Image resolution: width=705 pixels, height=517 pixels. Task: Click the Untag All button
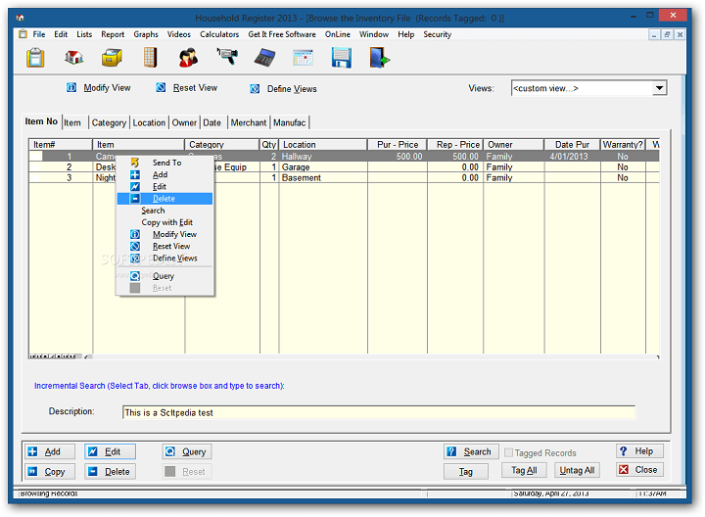tap(577, 470)
